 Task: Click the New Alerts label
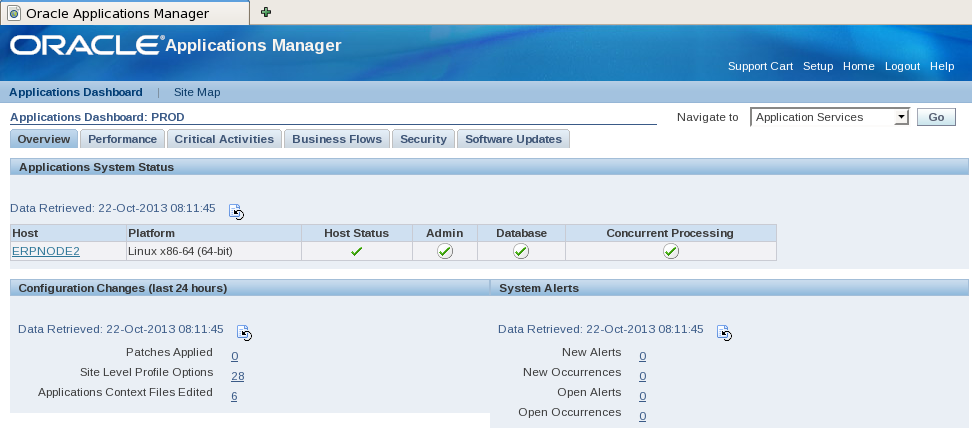point(591,352)
